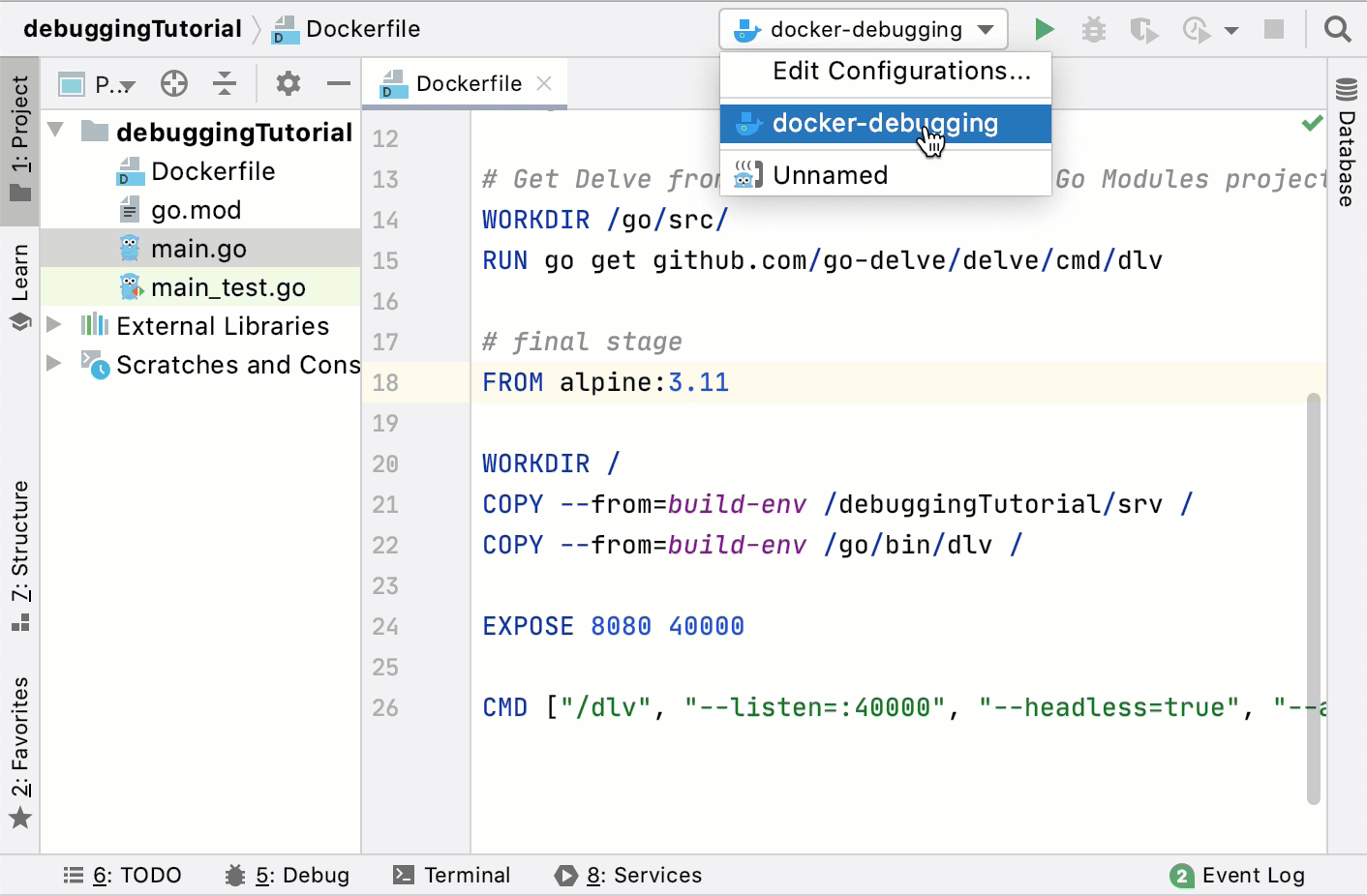Image resolution: width=1367 pixels, height=896 pixels.
Task: Open the Terminal tool window
Action: (x=452, y=875)
